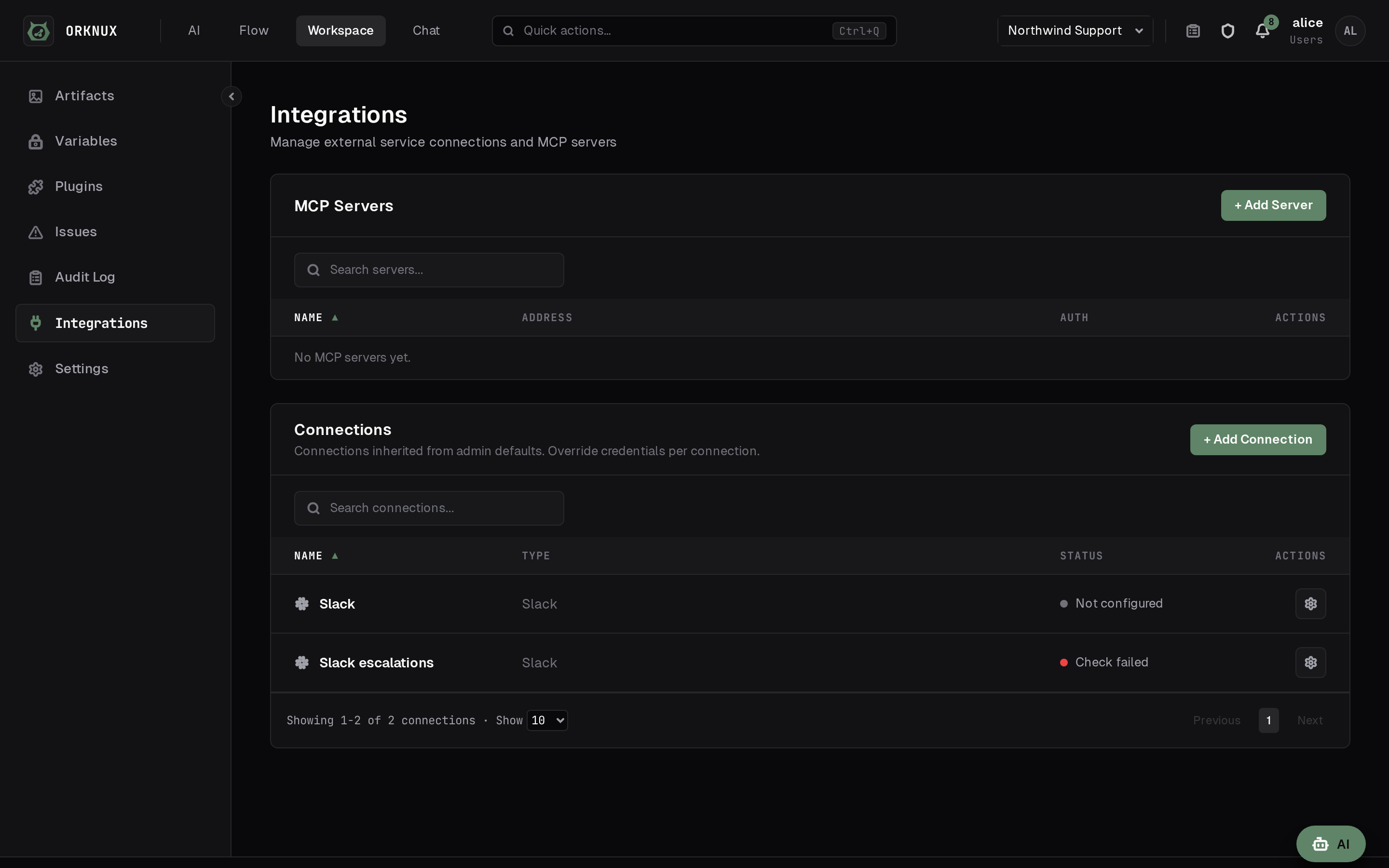Switch to the AI tab

pos(194,30)
